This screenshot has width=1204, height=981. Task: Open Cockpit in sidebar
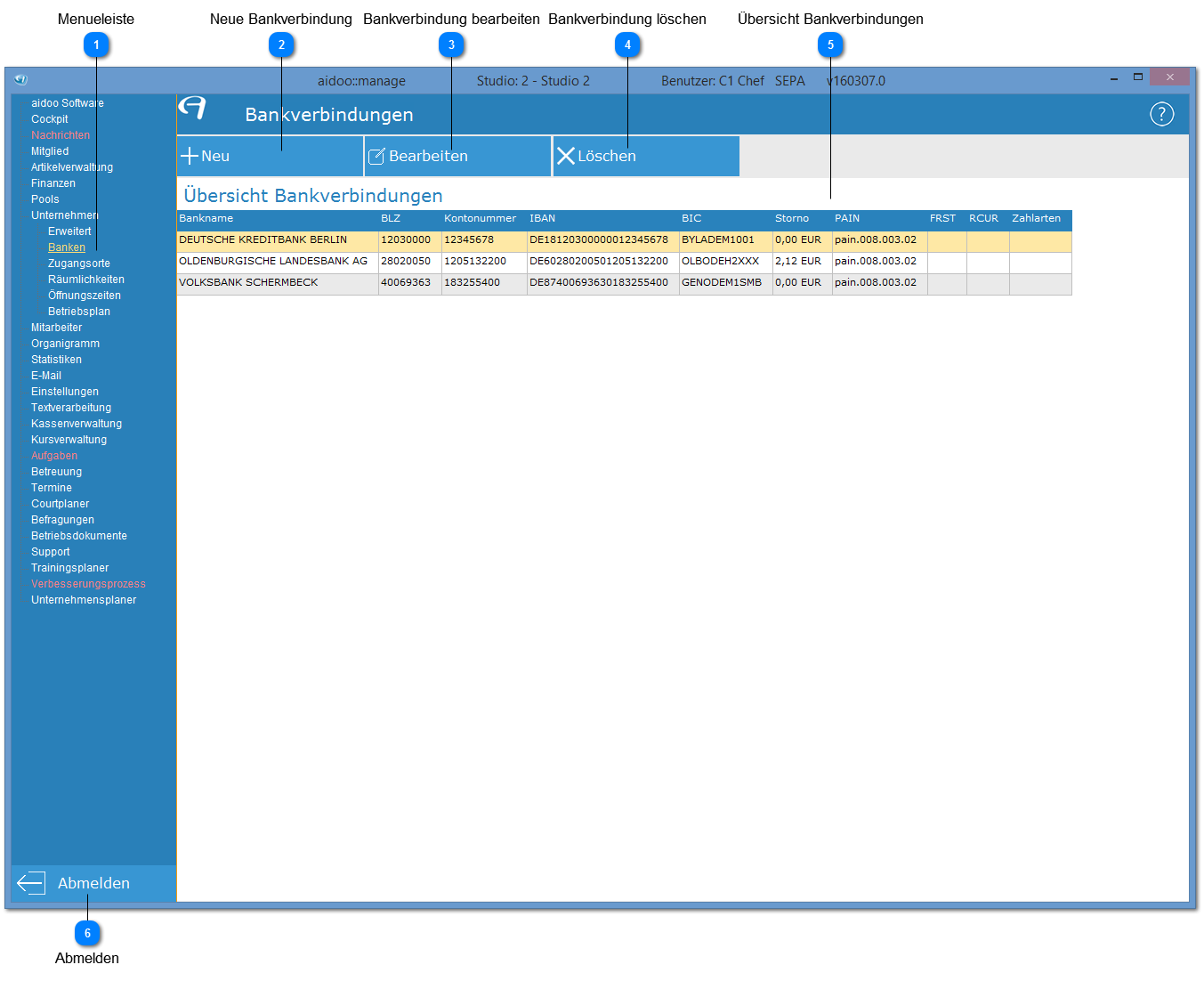coord(50,119)
